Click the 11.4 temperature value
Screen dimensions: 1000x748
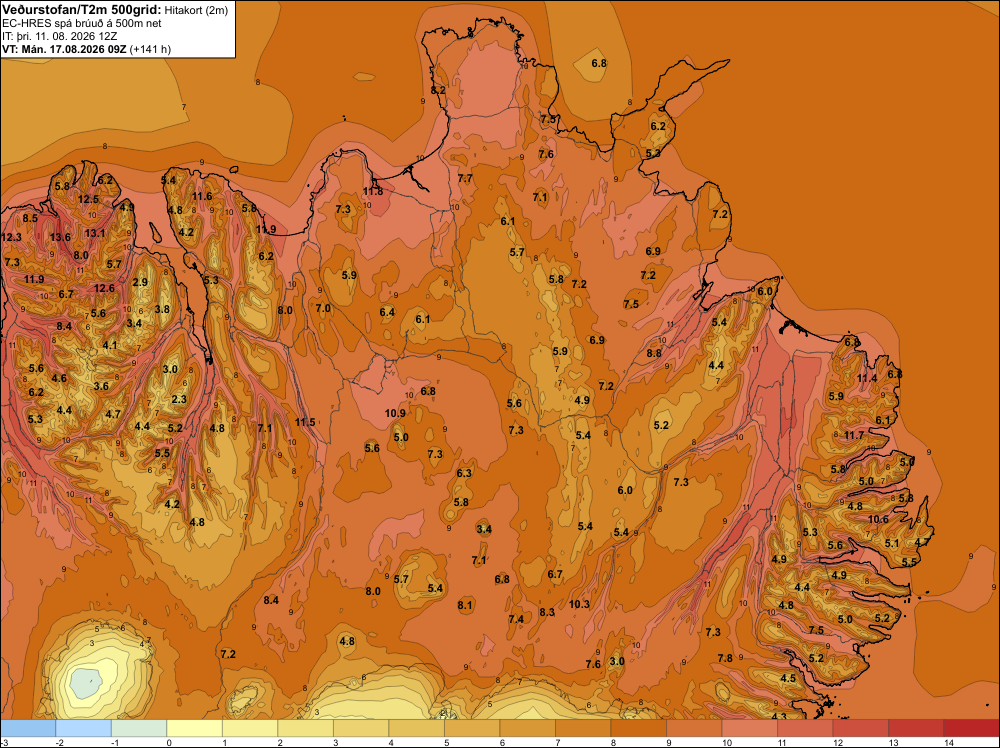867,378
